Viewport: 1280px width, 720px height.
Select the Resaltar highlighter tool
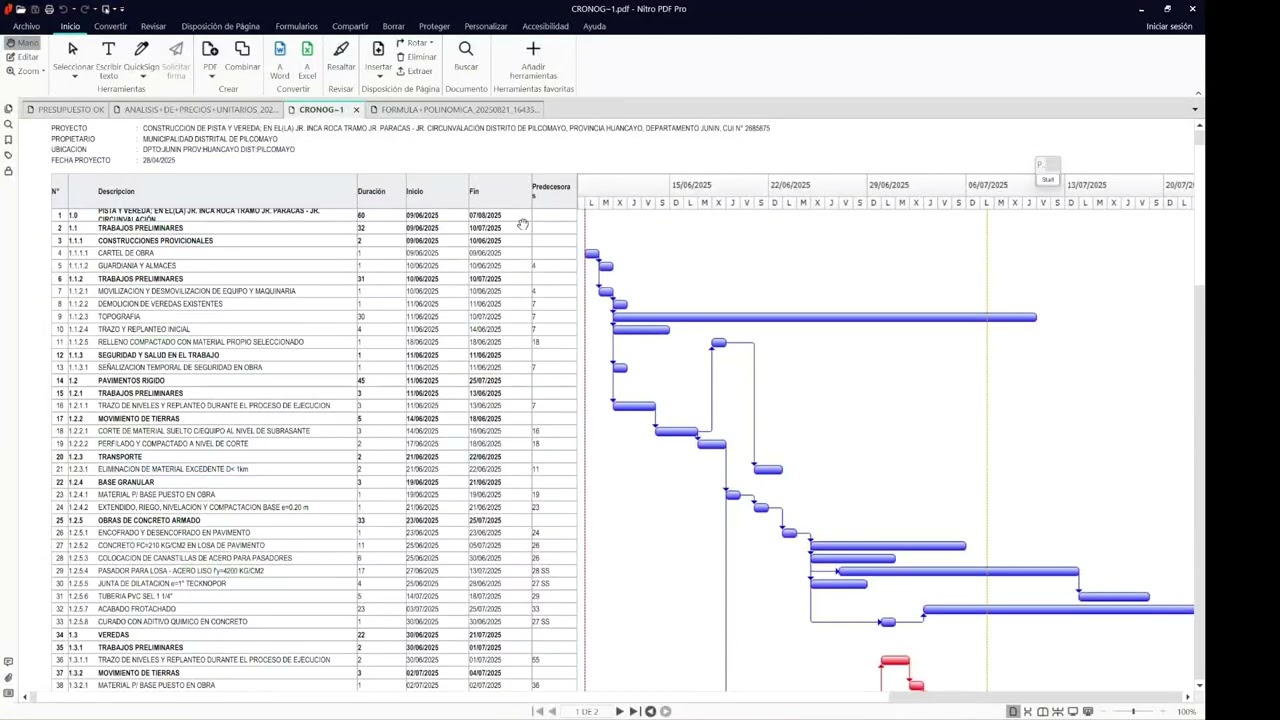coord(341,56)
